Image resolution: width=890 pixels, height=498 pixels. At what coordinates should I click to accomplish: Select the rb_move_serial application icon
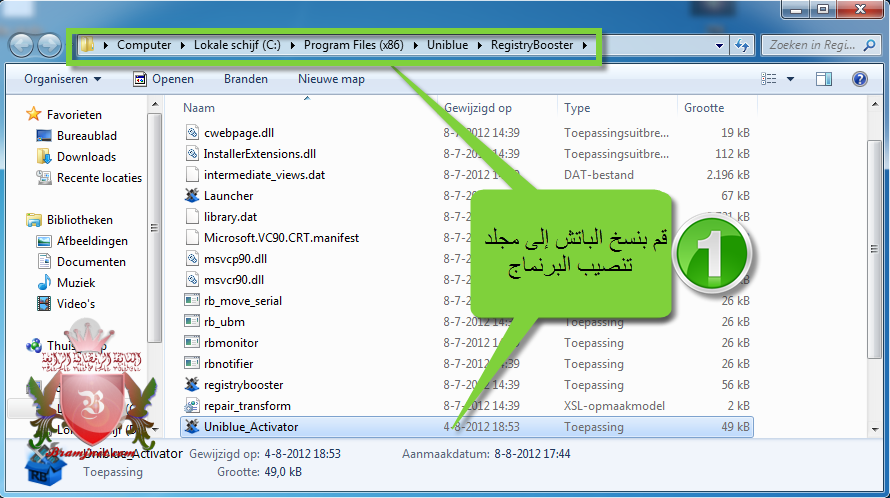[192, 301]
